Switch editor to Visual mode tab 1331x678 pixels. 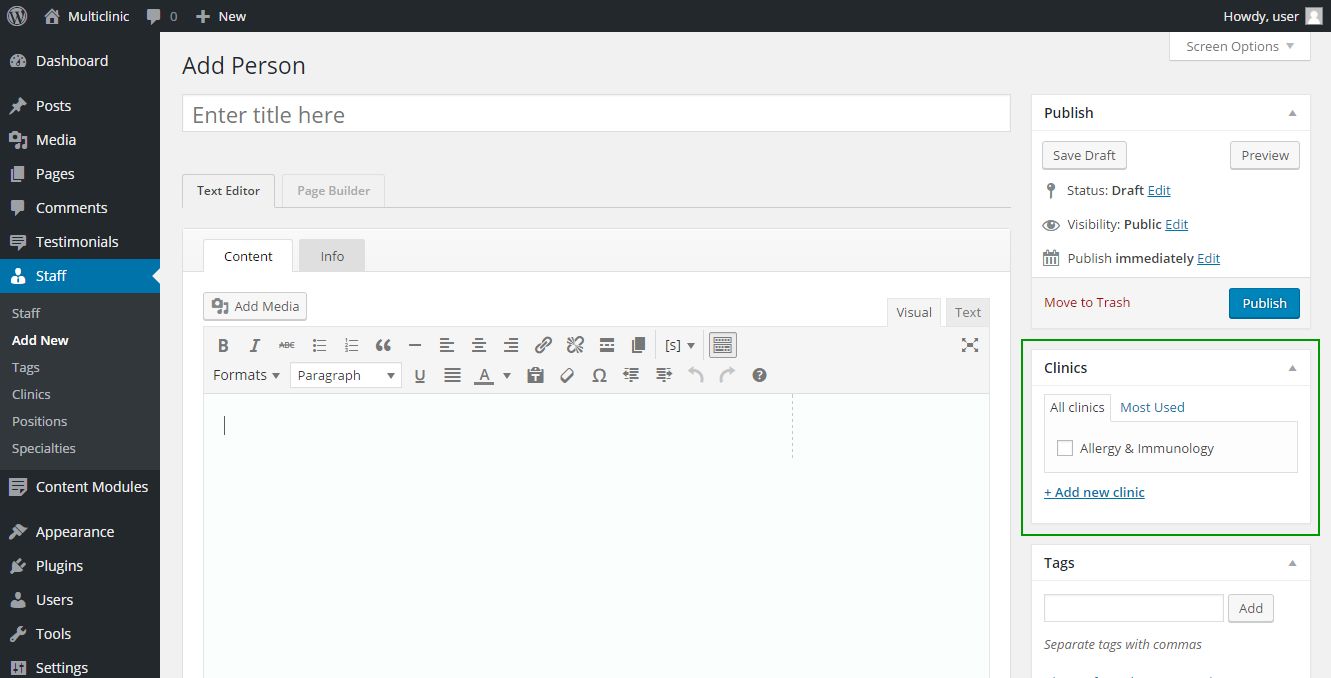914,312
